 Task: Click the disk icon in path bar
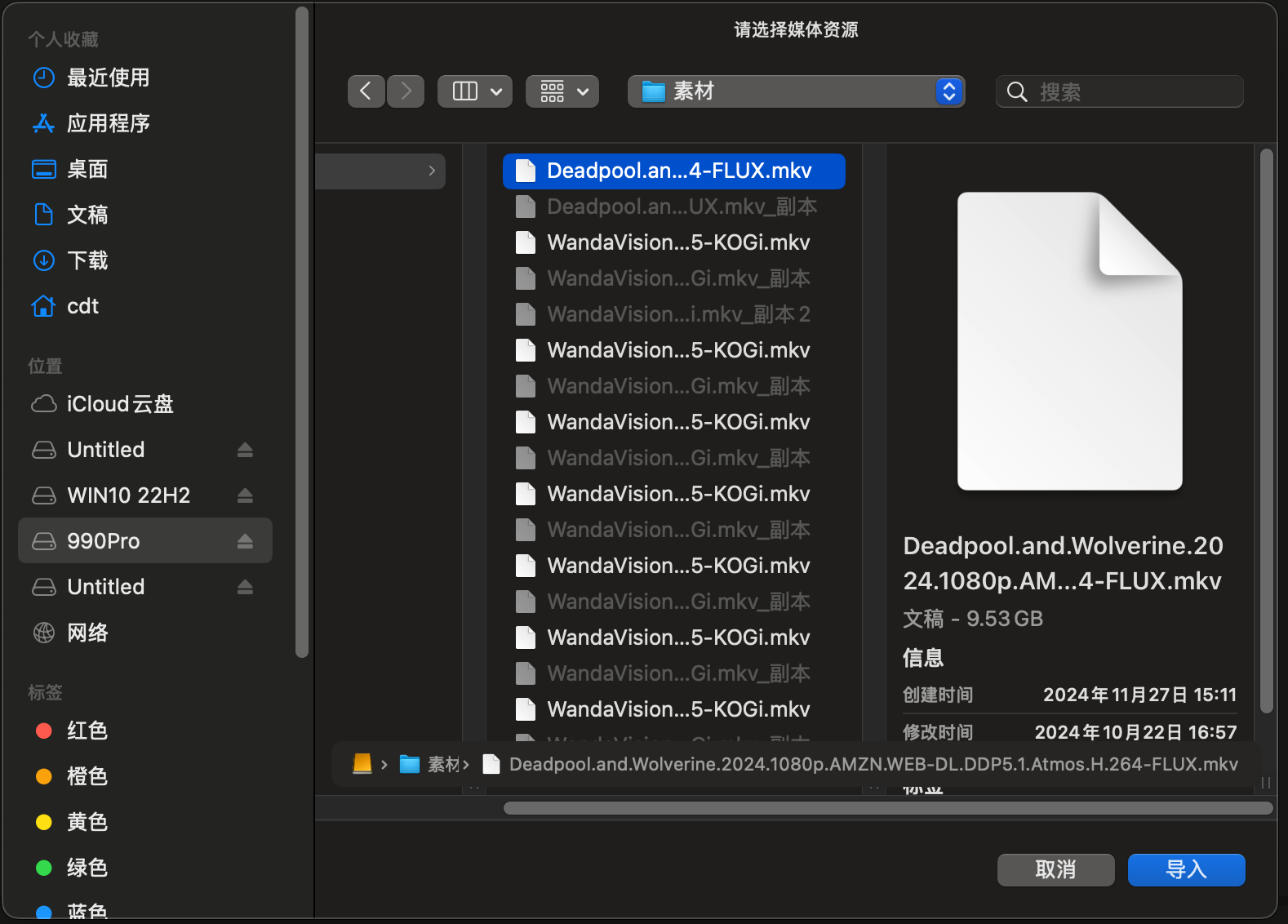[362, 764]
